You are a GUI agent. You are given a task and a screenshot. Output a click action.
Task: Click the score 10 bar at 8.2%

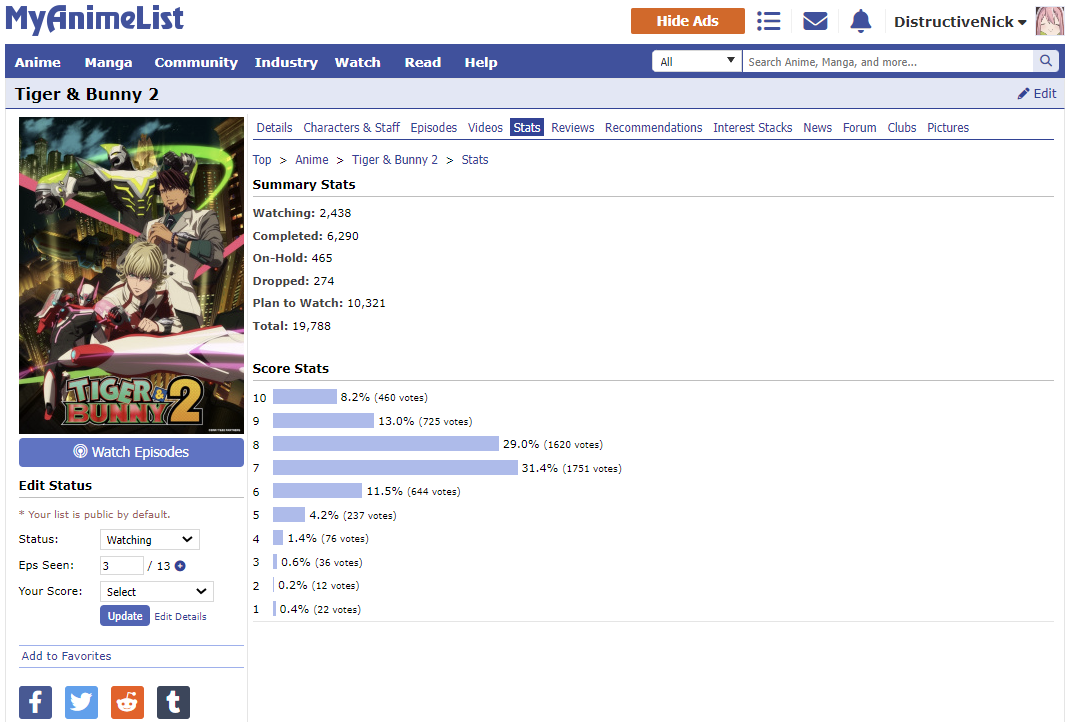304,396
